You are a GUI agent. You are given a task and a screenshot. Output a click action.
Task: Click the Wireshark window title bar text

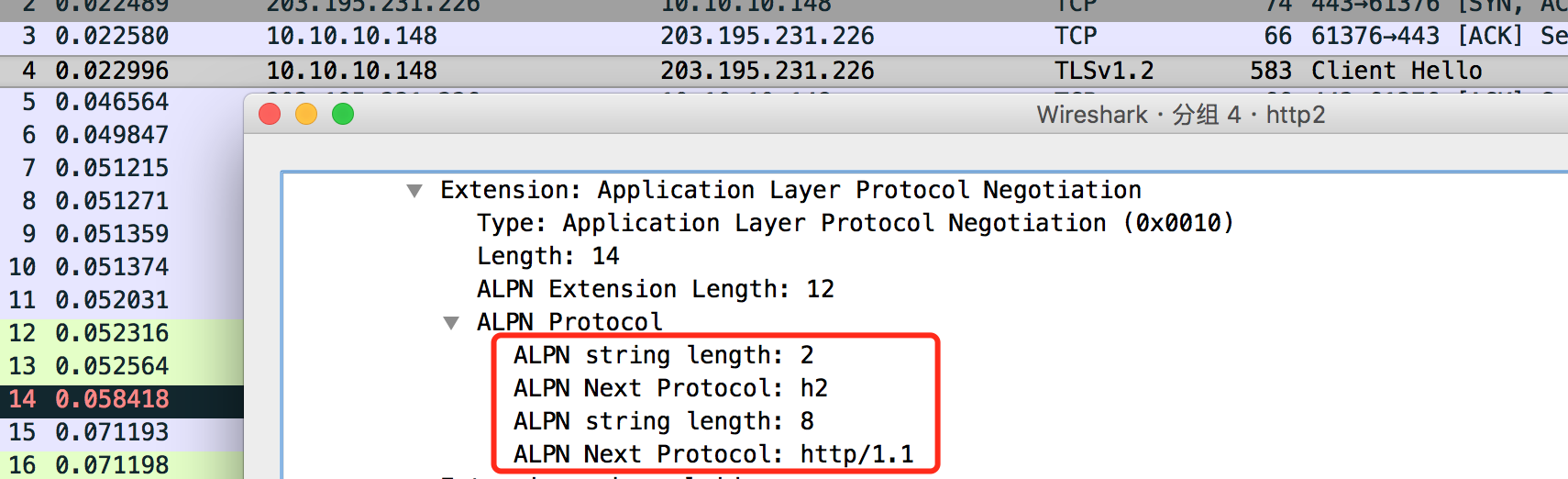pyautogui.click(x=1180, y=115)
